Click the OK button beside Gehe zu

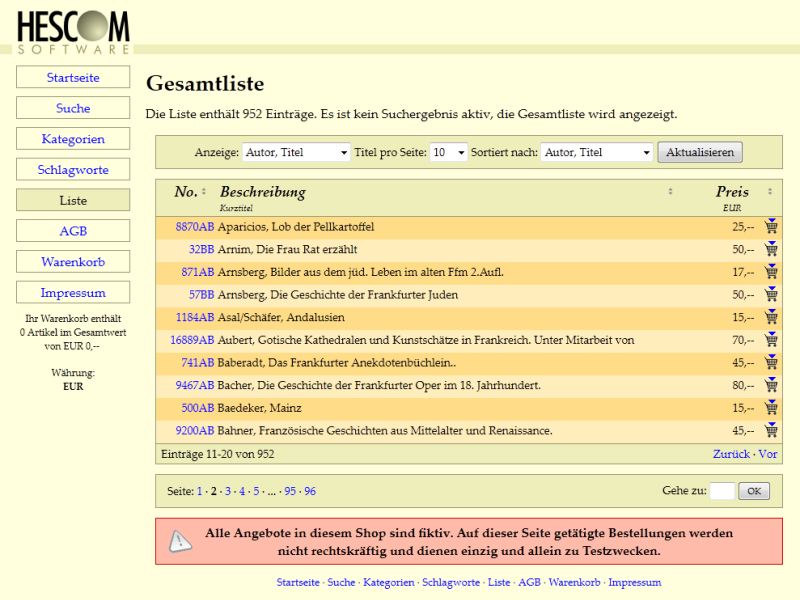[x=754, y=491]
